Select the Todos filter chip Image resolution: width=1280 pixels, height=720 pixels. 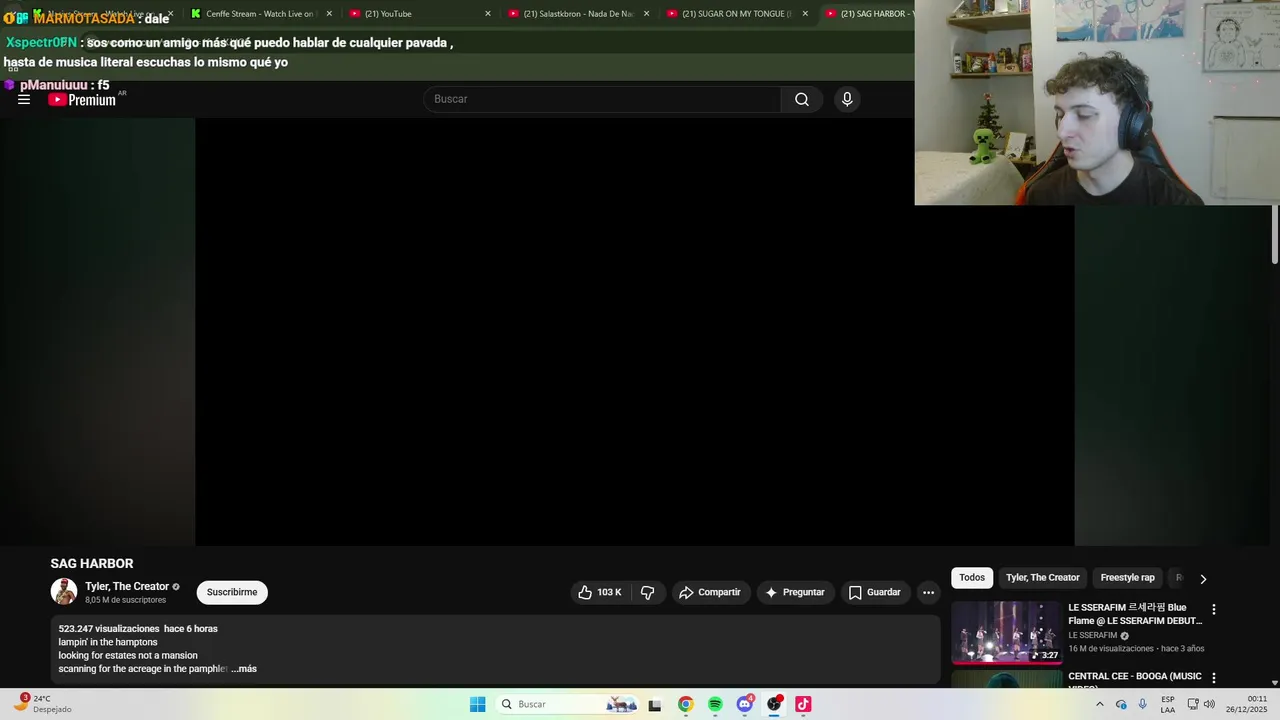click(x=972, y=578)
